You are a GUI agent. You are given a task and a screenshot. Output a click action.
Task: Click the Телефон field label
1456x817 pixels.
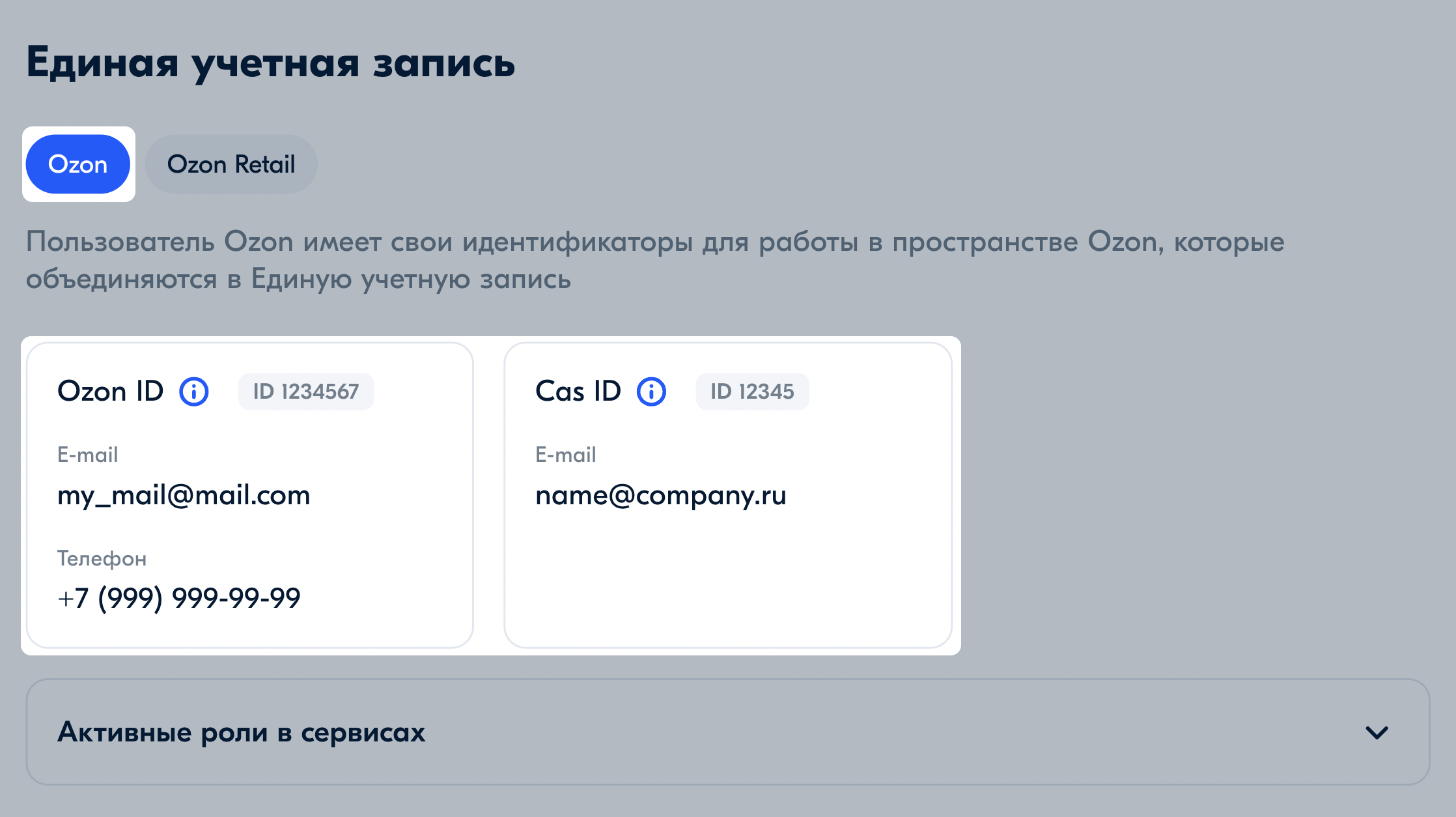pos(102,558)
